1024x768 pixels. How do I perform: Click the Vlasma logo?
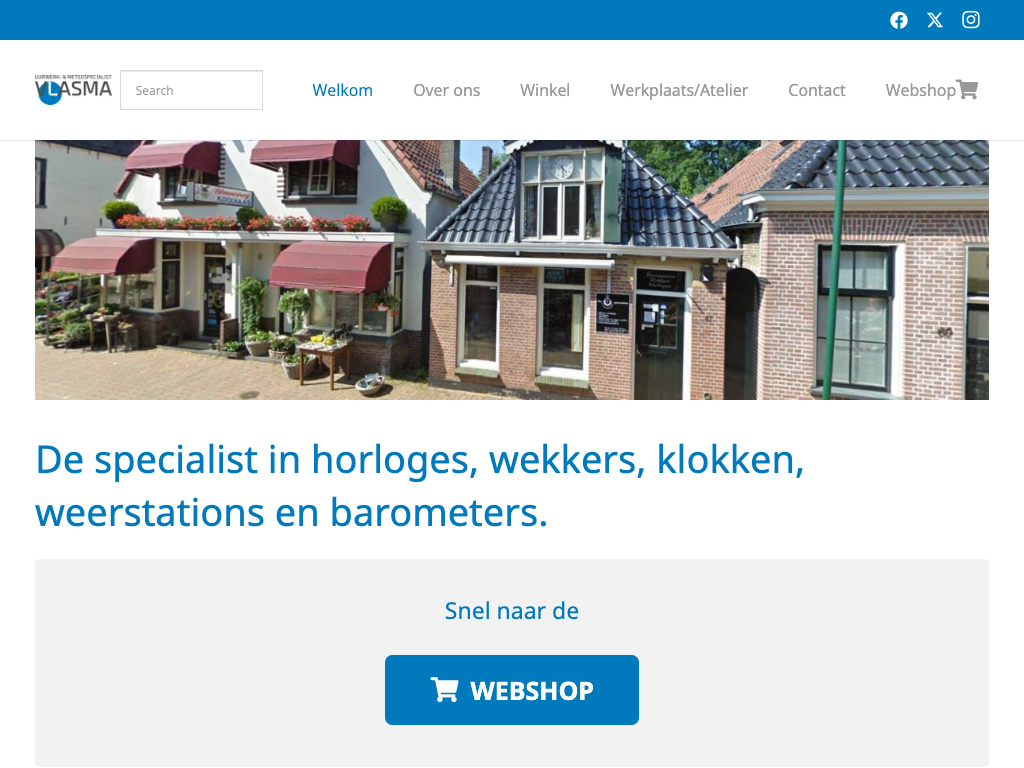point(73,89)
